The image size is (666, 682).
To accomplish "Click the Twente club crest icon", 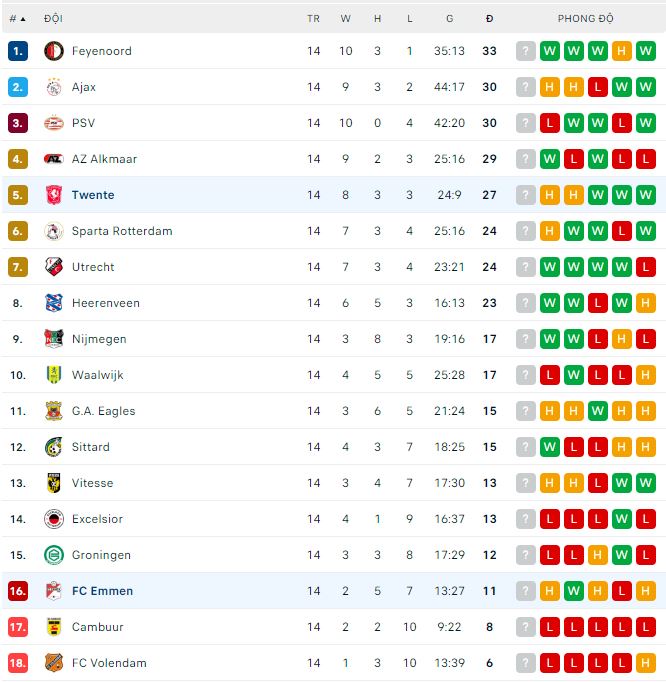I will coord(54,195).
